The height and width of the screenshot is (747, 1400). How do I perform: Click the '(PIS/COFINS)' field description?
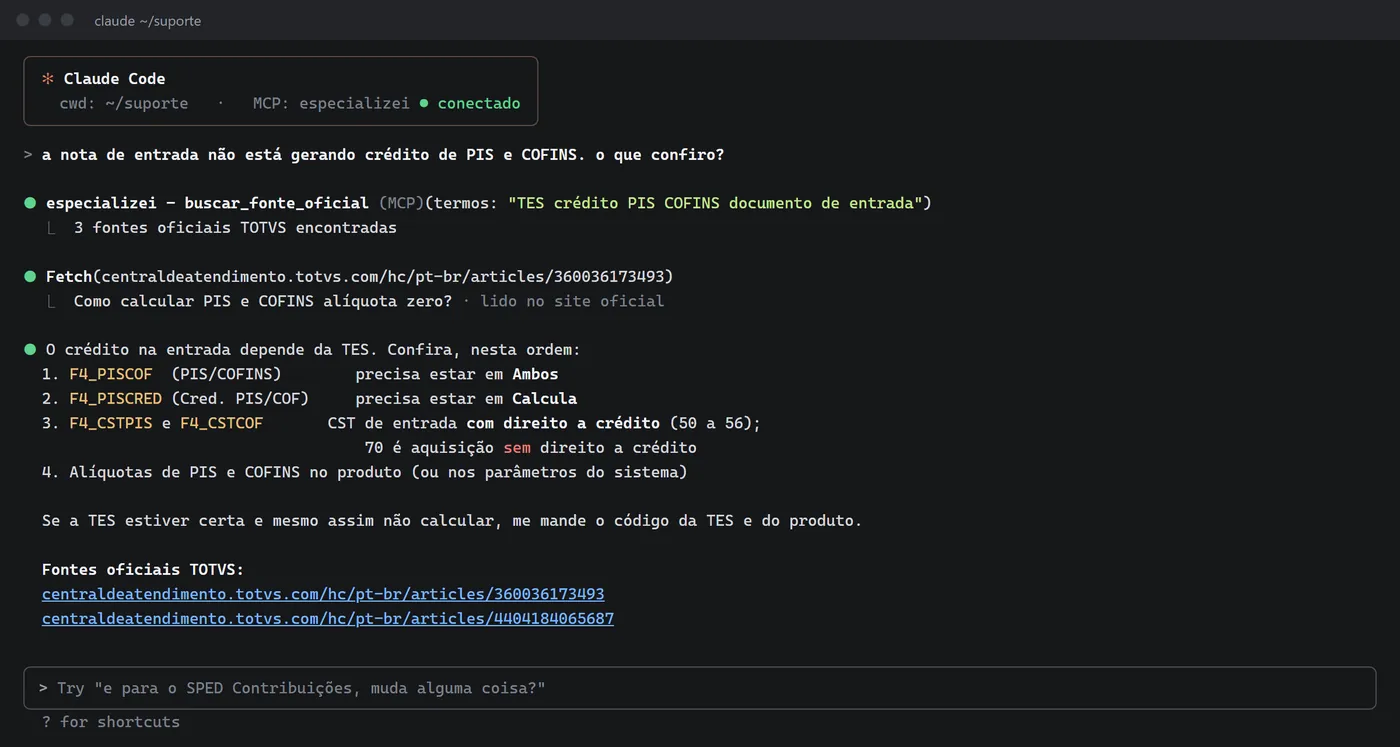226,374
